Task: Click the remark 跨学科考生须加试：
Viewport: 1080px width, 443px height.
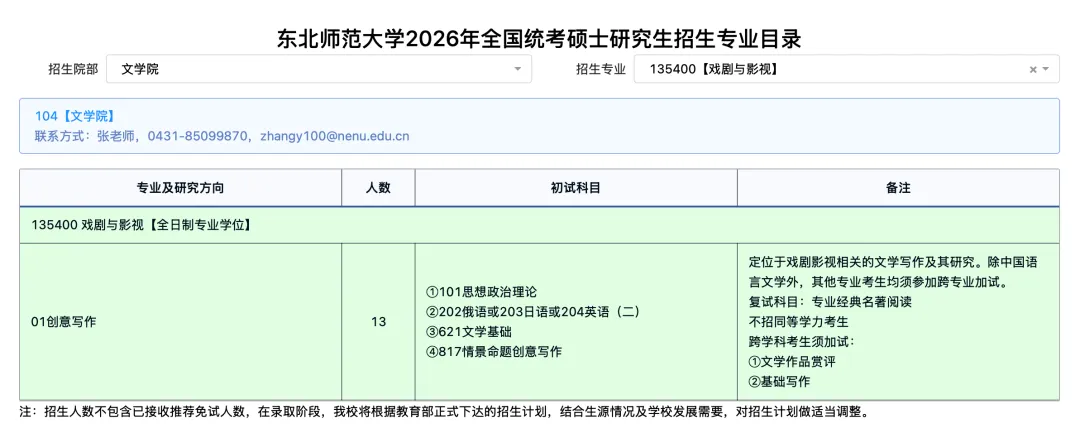Action: [x=801, y=342]
